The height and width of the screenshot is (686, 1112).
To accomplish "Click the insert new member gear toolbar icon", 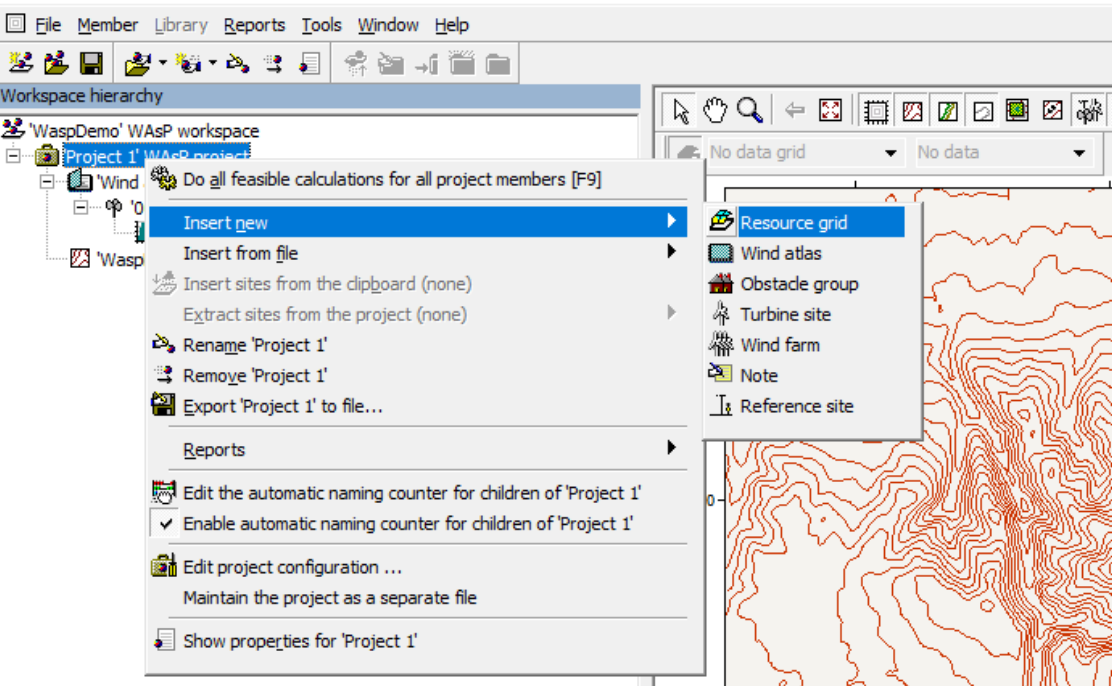I will [189, 63].
